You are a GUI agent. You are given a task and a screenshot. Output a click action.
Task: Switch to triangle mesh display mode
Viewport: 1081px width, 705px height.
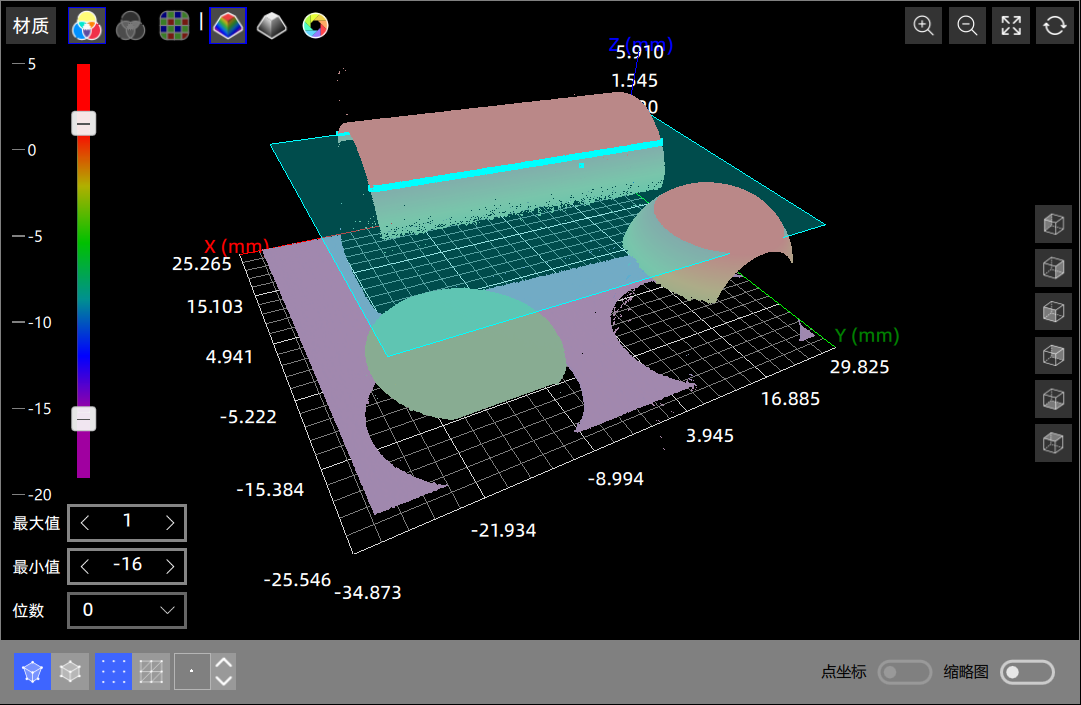tap(152, 672)
